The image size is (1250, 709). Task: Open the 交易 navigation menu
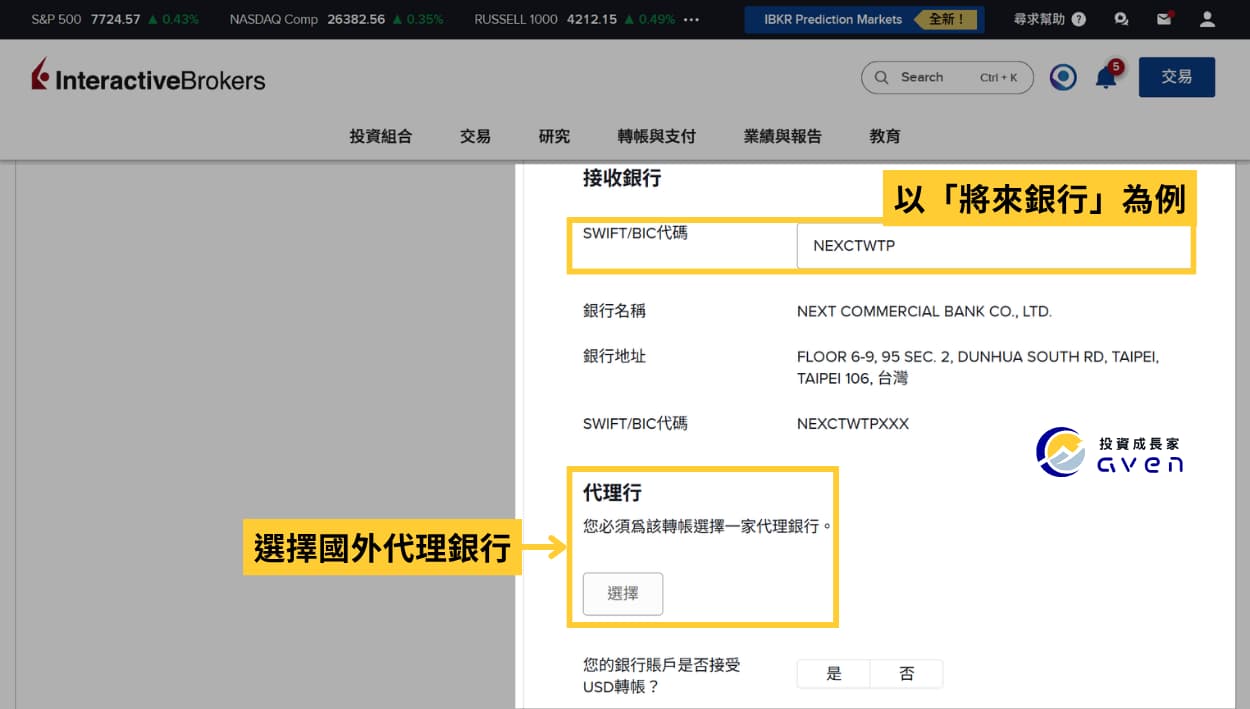475,136
